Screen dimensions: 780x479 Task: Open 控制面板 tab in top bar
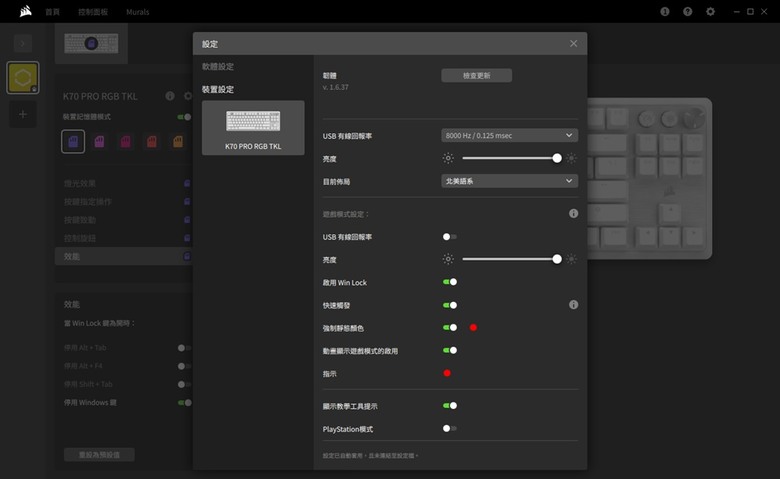click(x=93, y=12)
